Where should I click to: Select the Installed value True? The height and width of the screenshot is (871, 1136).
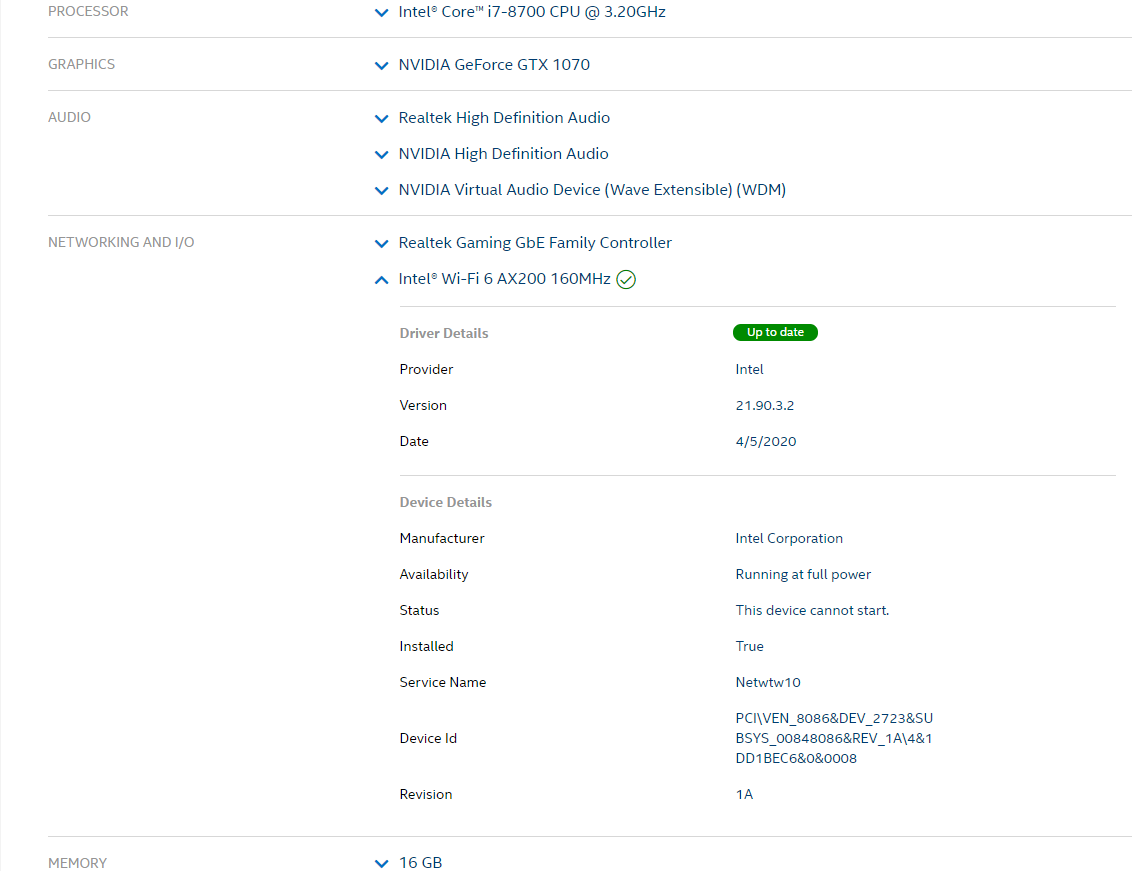749,646
